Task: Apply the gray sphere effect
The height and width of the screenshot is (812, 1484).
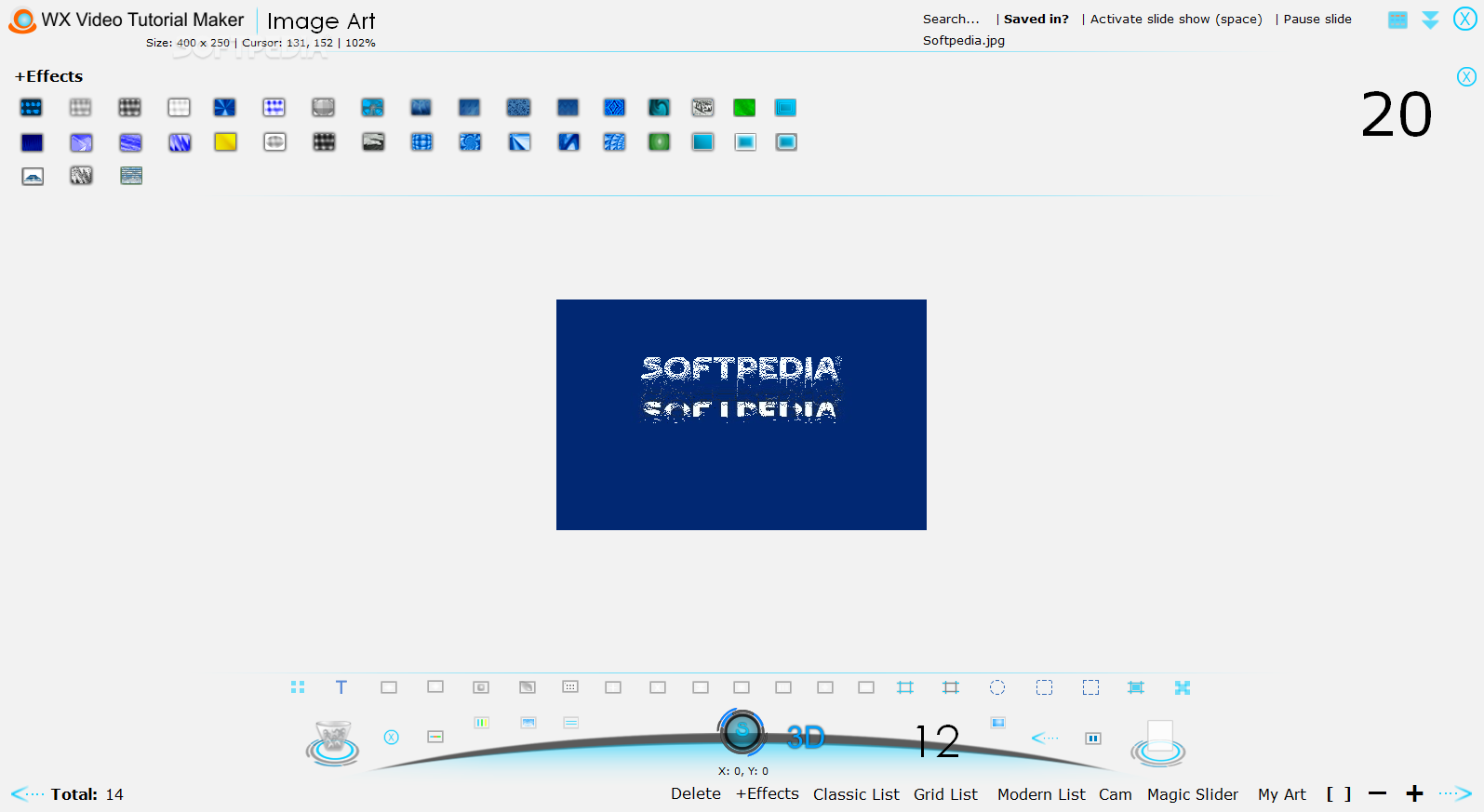Action: click(323, 108)
